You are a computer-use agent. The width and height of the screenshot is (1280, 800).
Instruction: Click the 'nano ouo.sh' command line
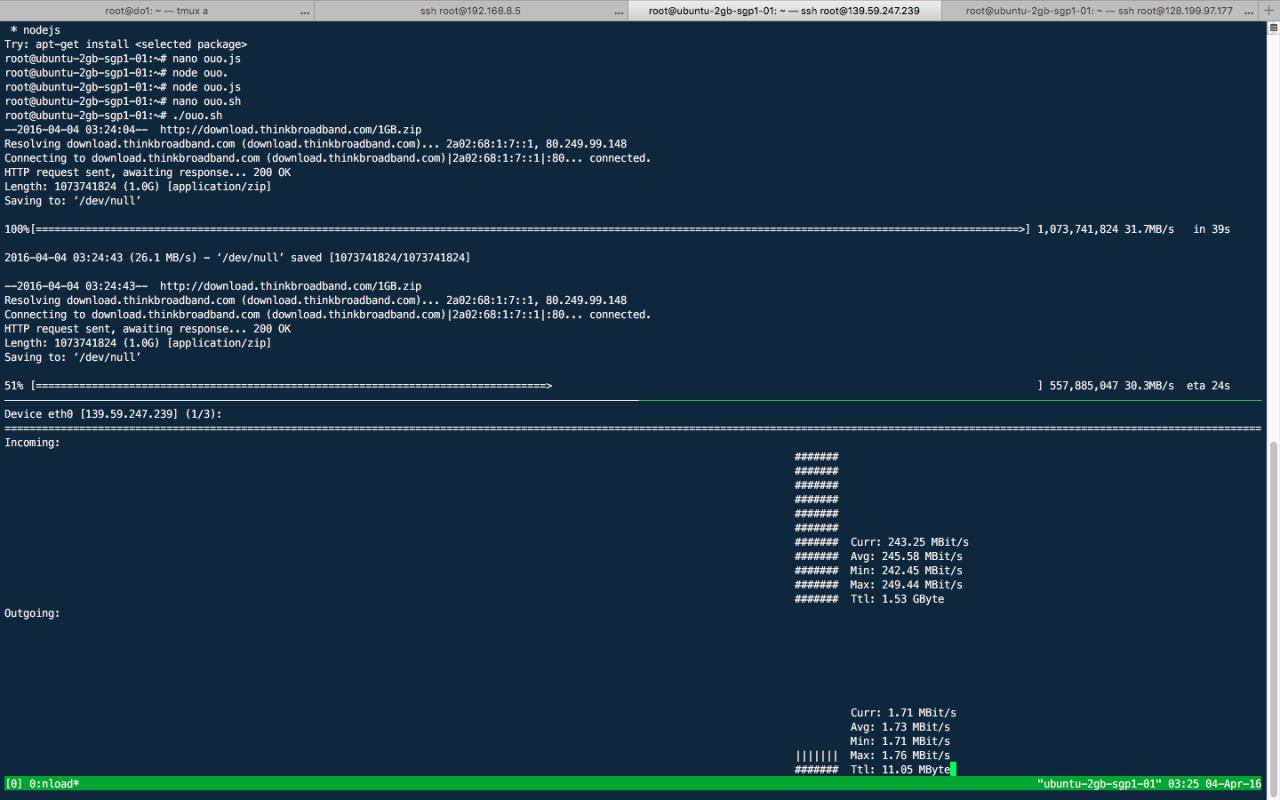[123, 101]
